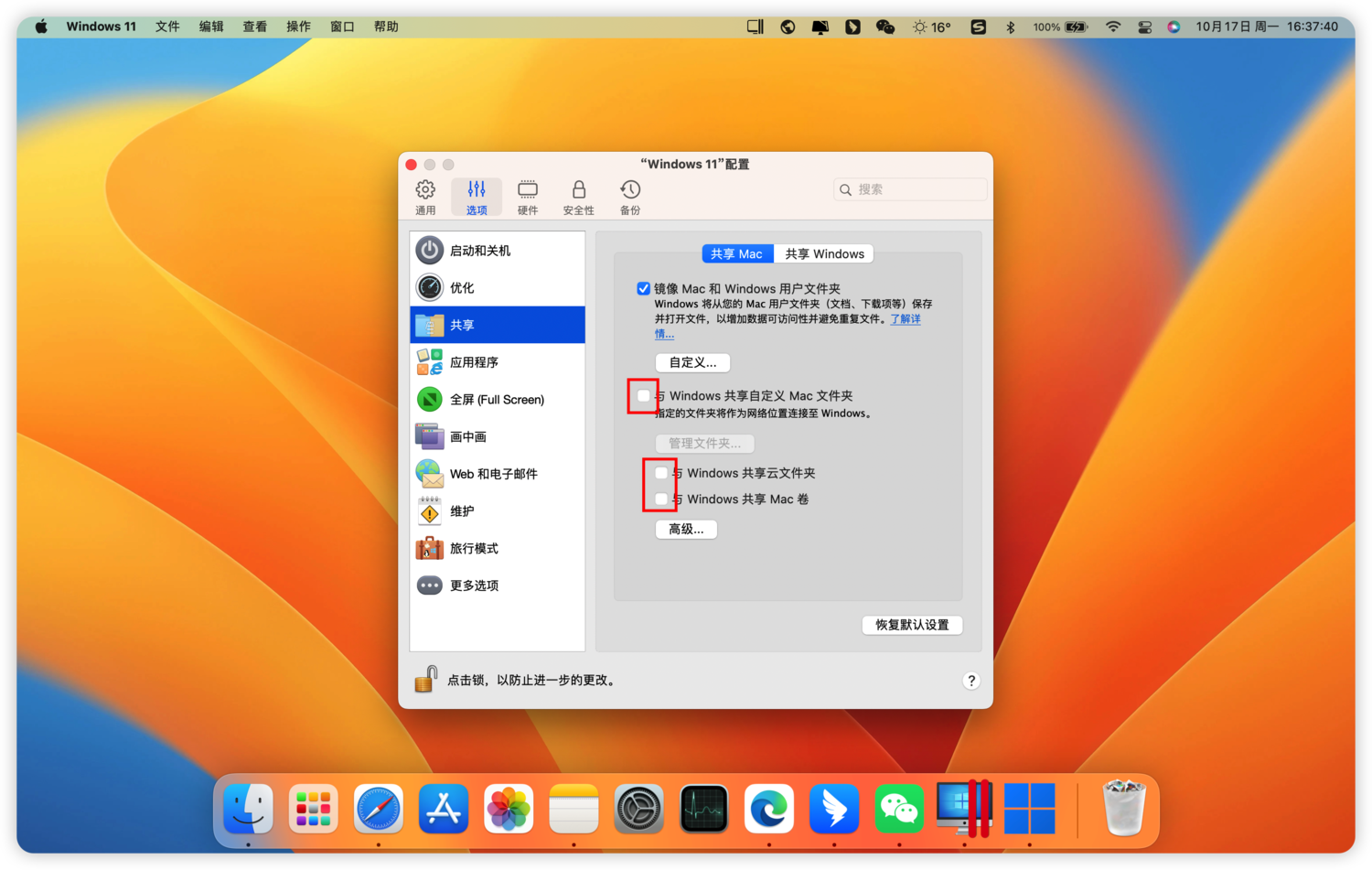The width and height of the screenshot is (1372, 870).
Task: Click the padlock icon to prevent changes
Action: tap(425, 680)
